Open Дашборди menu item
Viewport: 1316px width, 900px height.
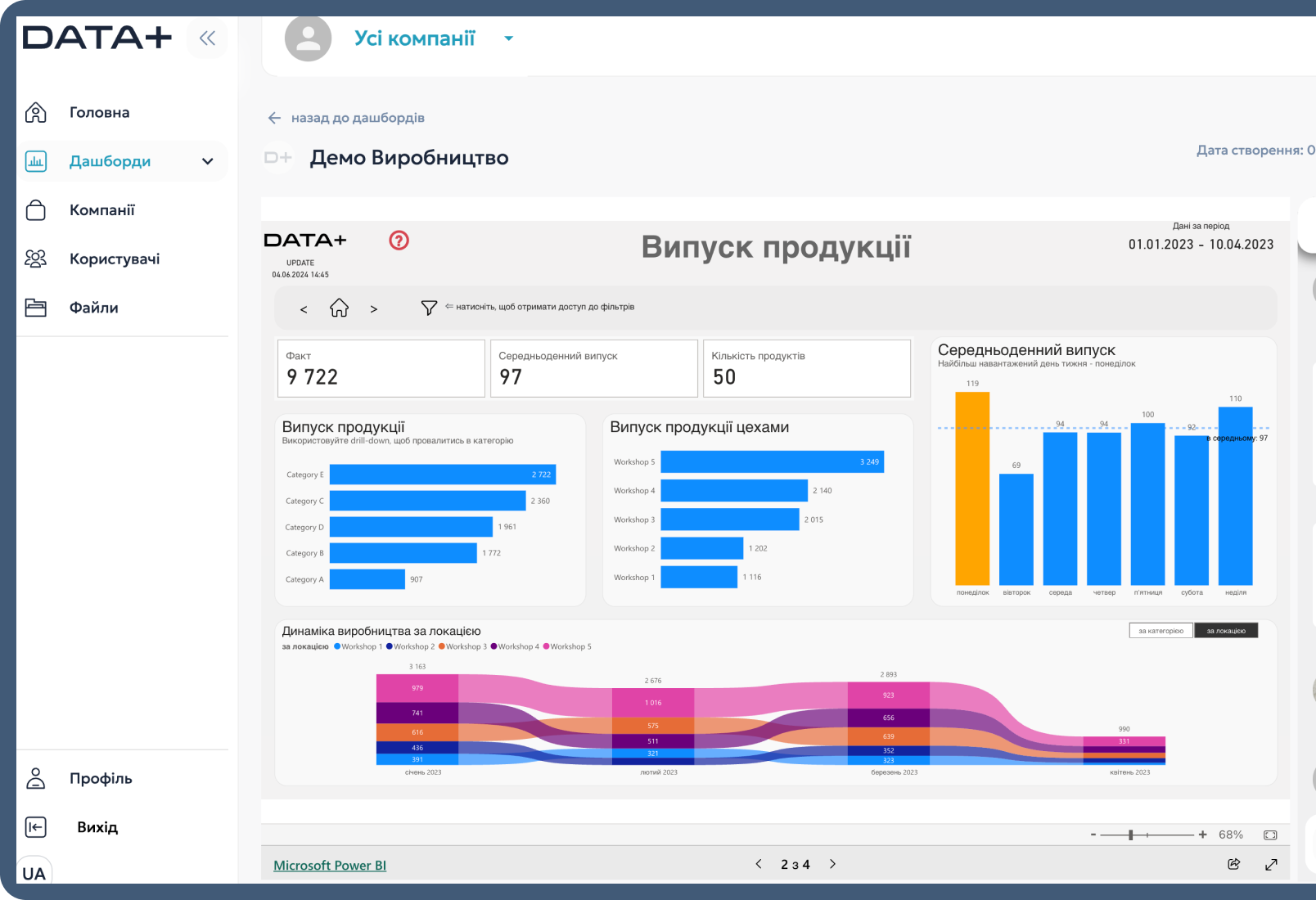tap(110, 161)
